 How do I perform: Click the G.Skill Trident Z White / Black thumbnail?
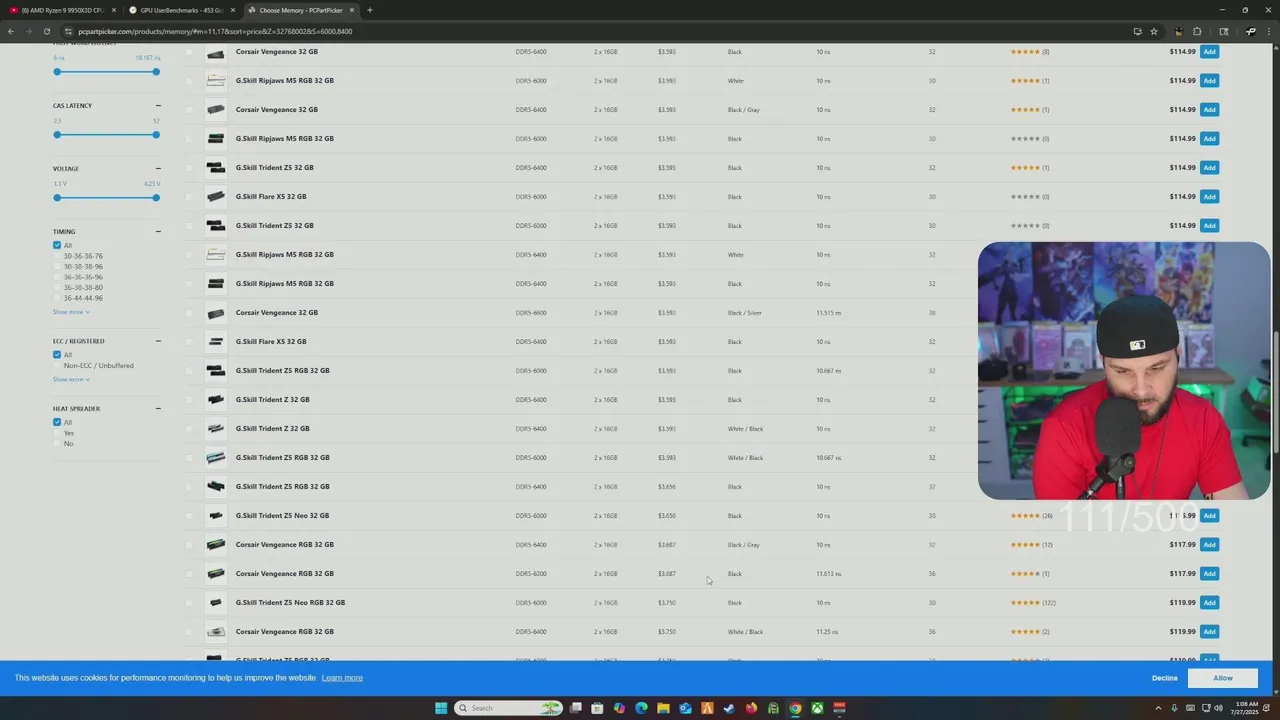pos(215,429)
